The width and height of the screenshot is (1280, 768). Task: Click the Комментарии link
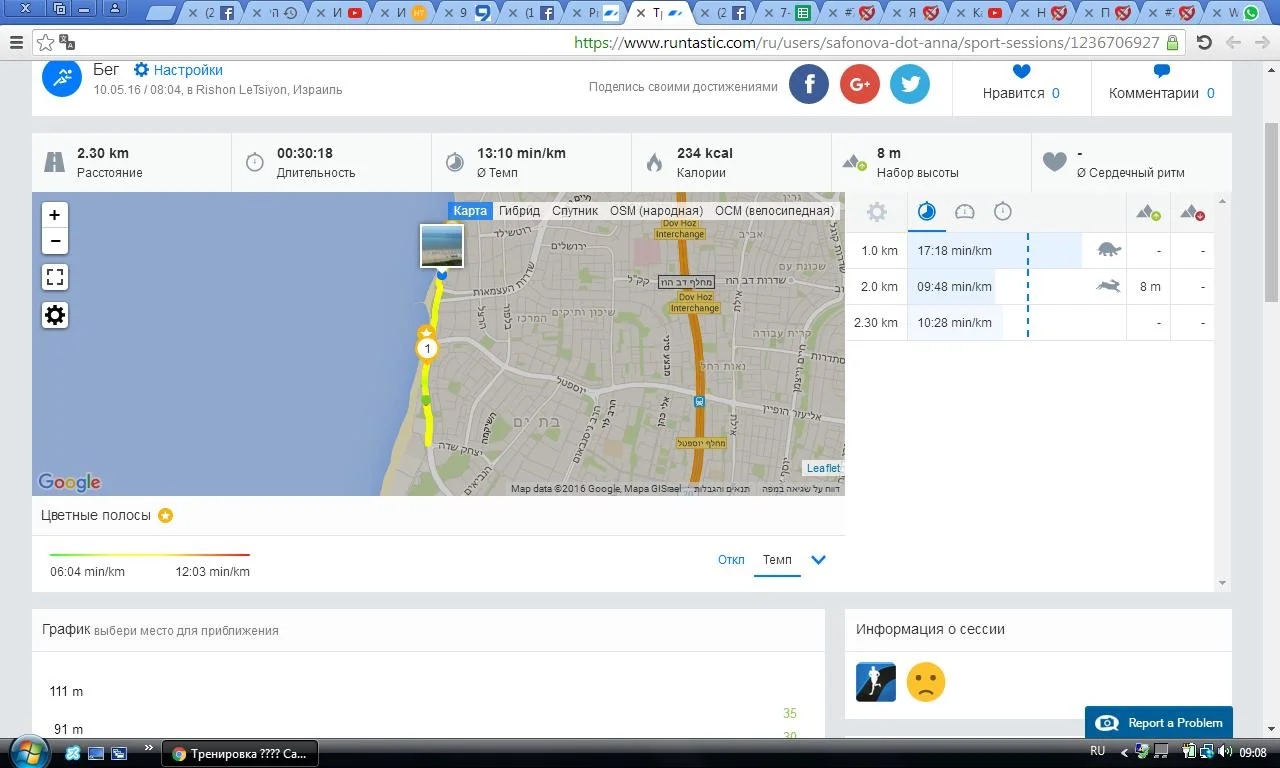1162,93
